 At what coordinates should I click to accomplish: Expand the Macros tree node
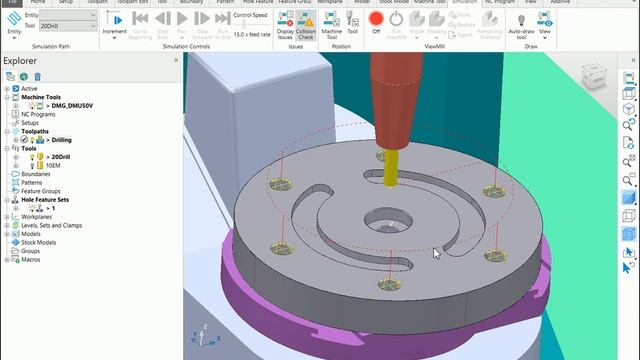[7, 260]
